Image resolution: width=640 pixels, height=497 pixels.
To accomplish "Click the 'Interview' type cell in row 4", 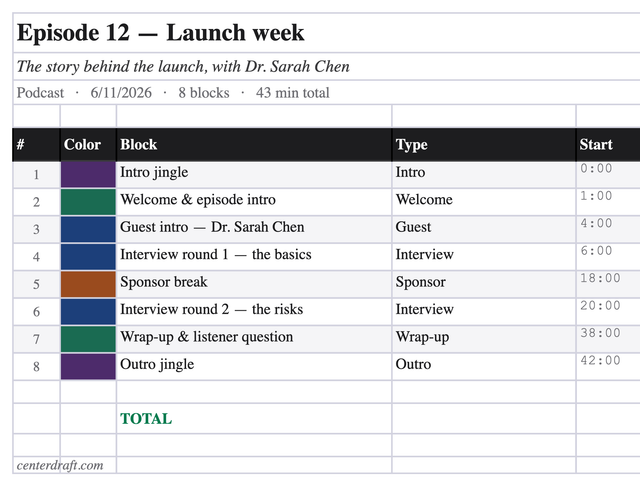I will [x=484, y=257].
